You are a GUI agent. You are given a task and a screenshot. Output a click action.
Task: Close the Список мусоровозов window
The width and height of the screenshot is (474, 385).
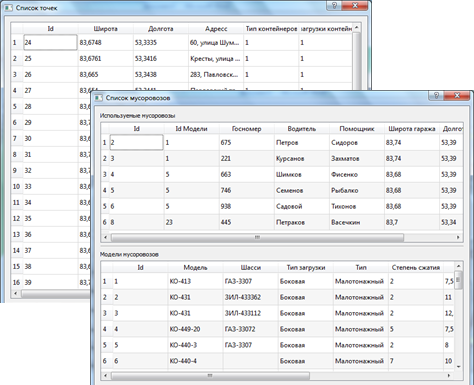pos(457,96)
